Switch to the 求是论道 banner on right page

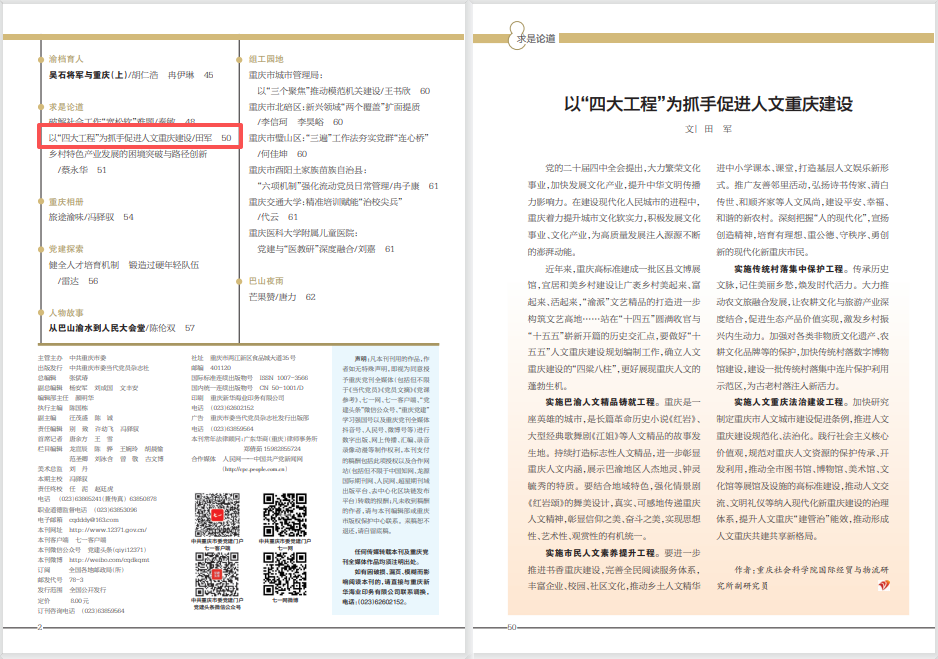[x=535, y=38]
